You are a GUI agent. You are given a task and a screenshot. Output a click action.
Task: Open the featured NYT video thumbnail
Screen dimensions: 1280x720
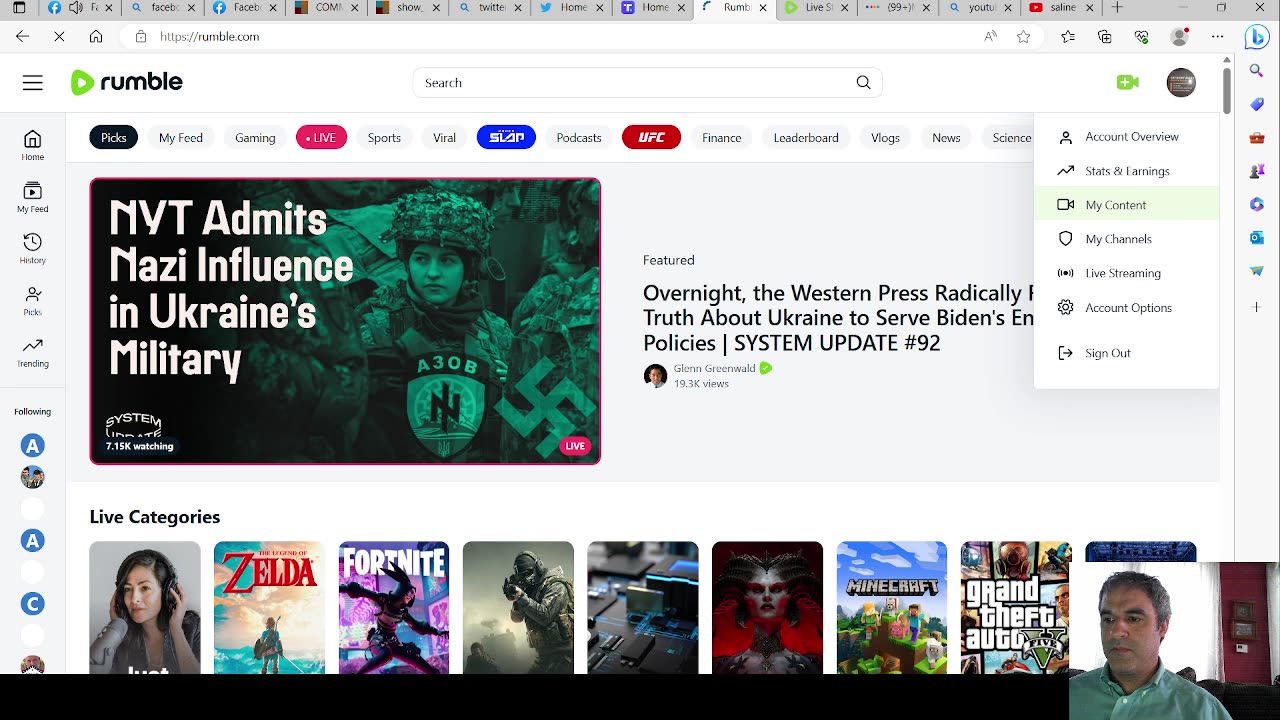(345, 321)
